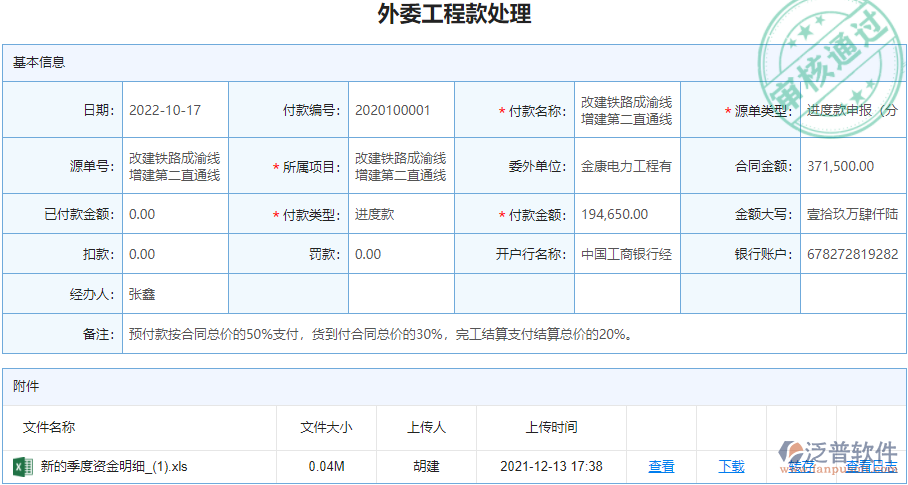Click the page title 外委工程款处理
This screenshot has height=485, width=908.
click(x=454, y=14)
